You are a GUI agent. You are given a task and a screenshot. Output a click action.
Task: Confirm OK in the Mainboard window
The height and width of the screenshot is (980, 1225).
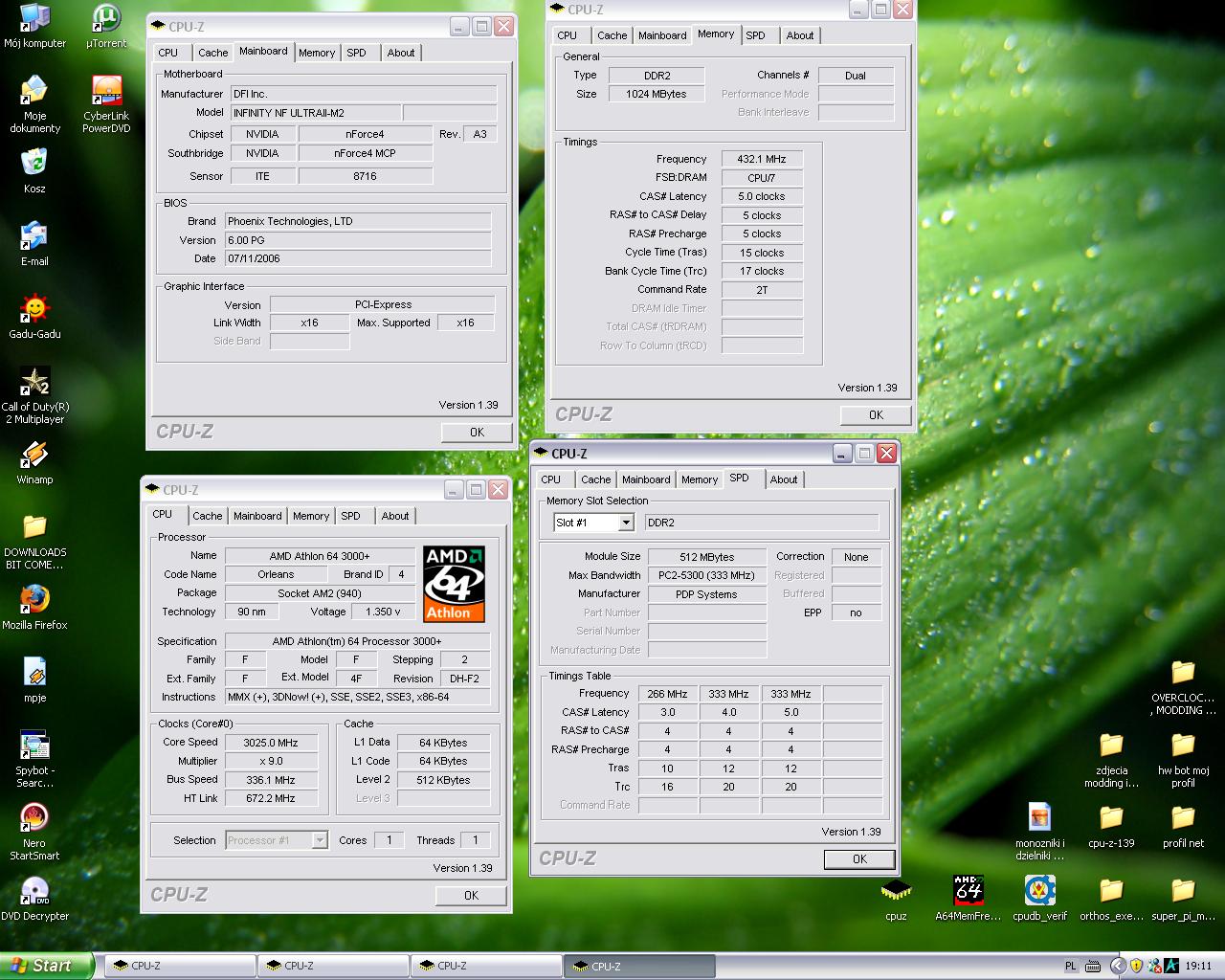point(477,433)
